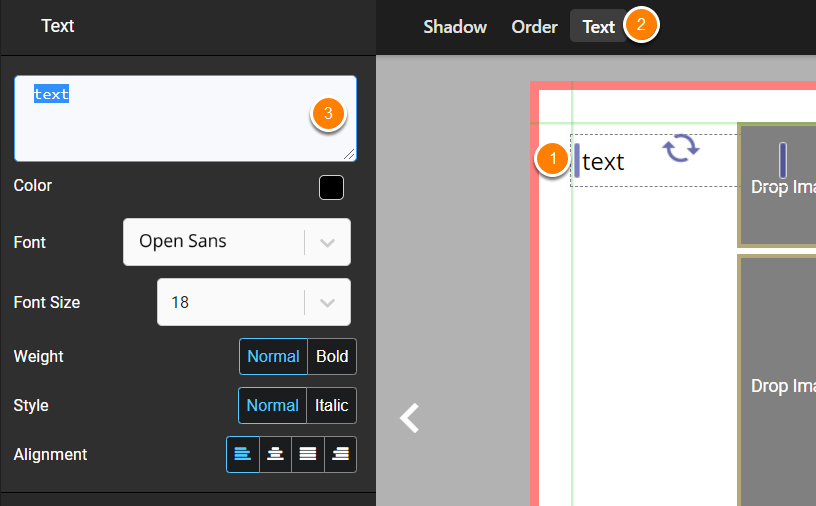
Task: Open the black Color swatch picker
Action: click(332, 187)
